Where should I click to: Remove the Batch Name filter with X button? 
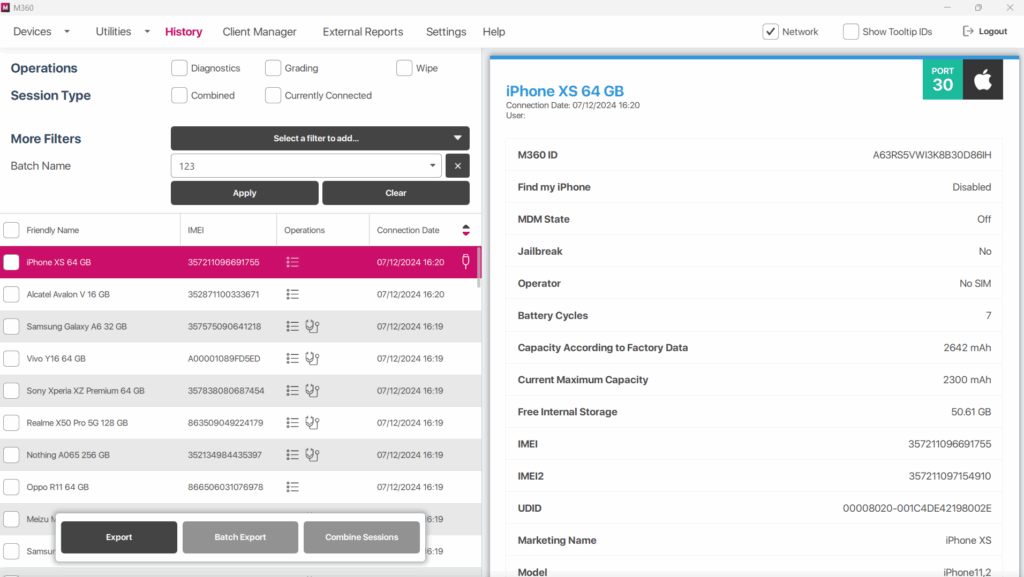coord(458,166)
